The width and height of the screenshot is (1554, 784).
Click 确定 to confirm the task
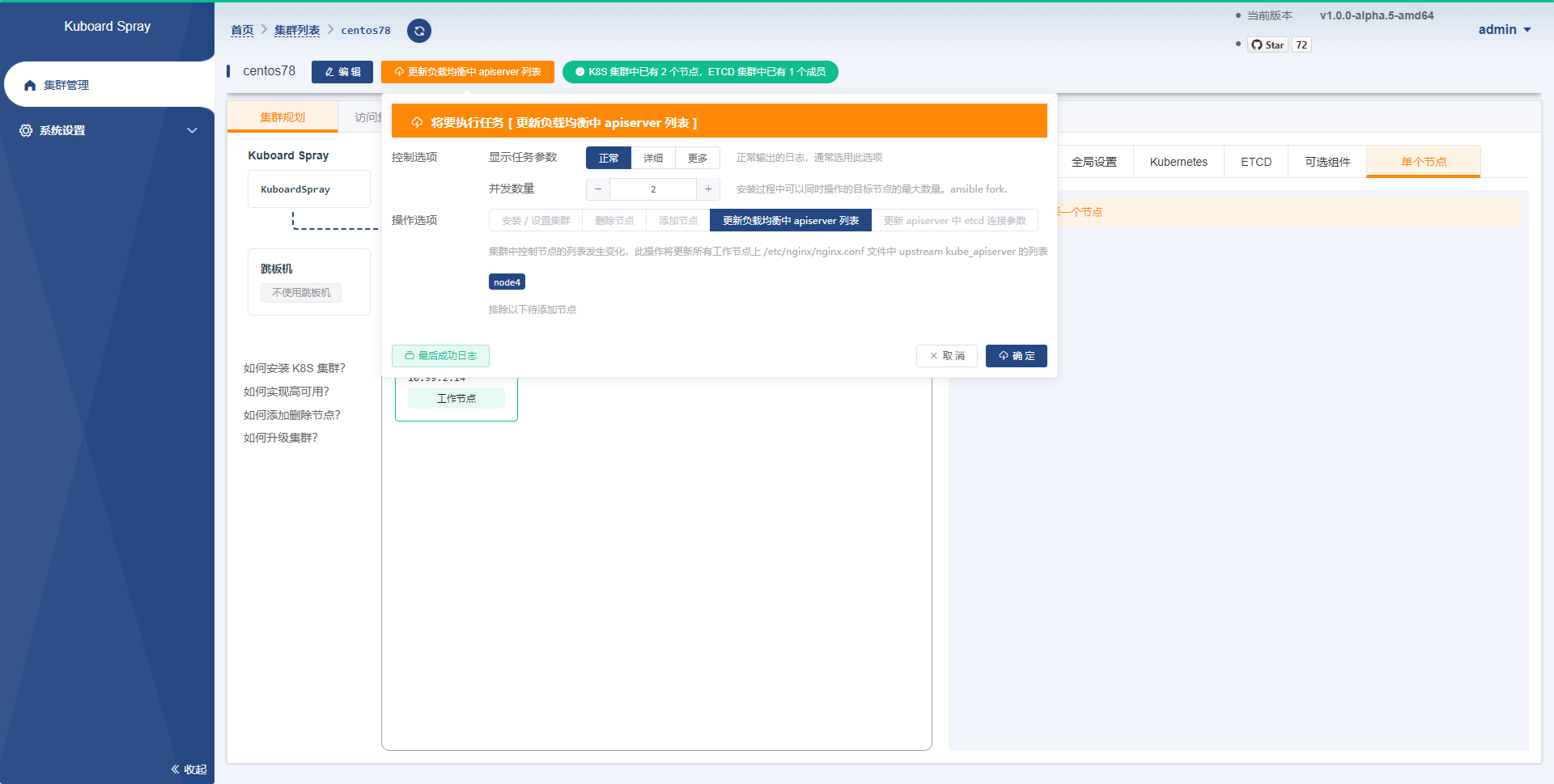pyautogui.click(x=1017, y=356)
